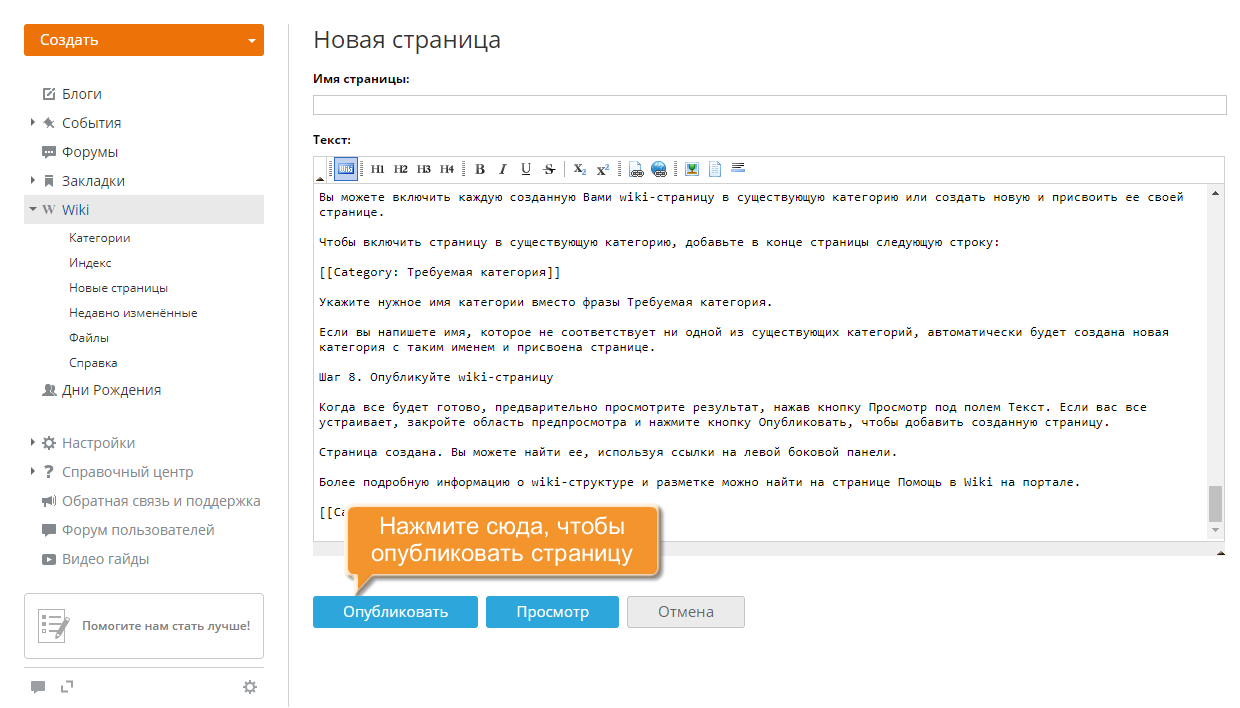Screen dimensions: 1240x708
Task: Click the editor scrollbar down arrow
Action: pyautogui.click(x=1216, y=530)
